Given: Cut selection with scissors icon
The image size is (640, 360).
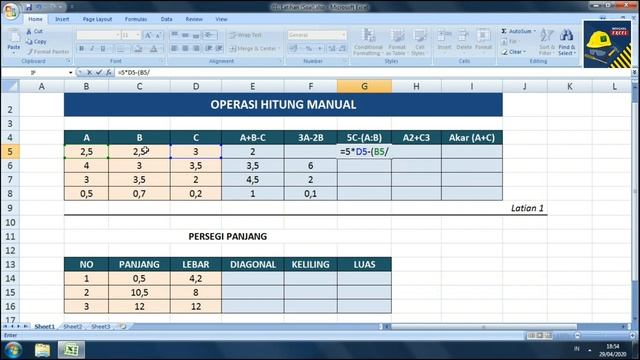Looking at the screenshot, I should coord(34,31).
